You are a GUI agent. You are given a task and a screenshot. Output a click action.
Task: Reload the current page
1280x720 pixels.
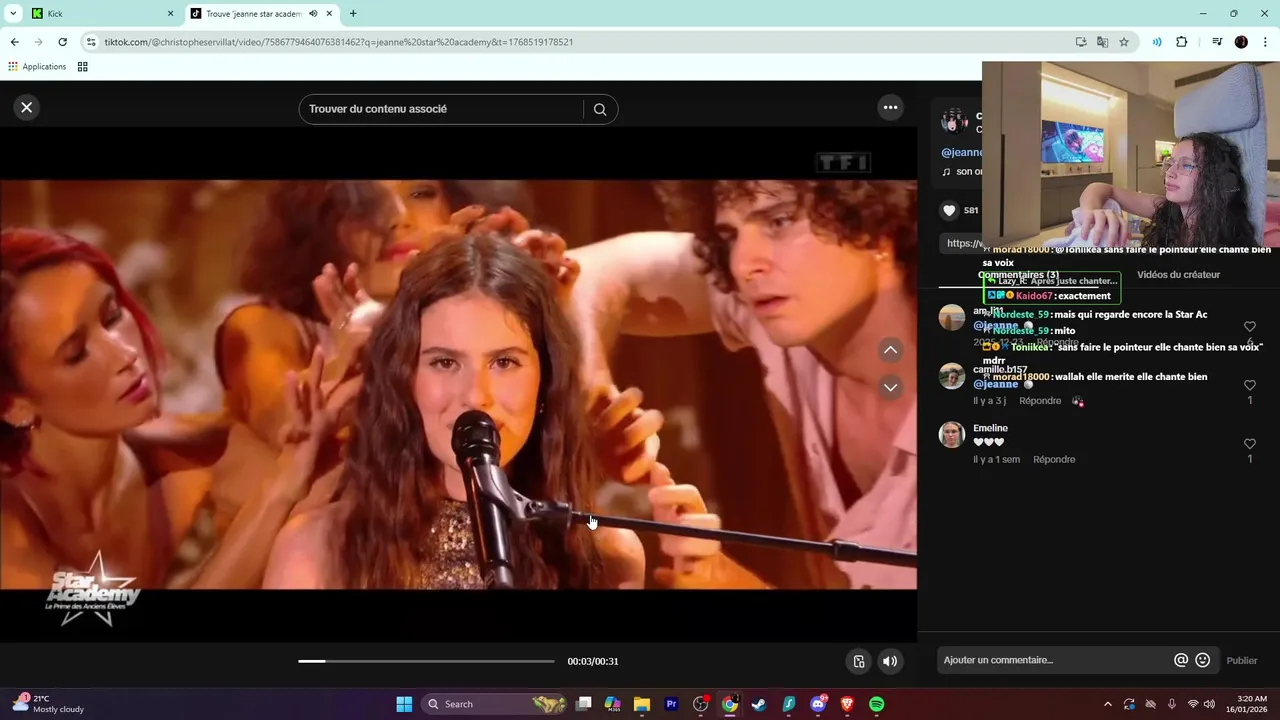point(62,42)
